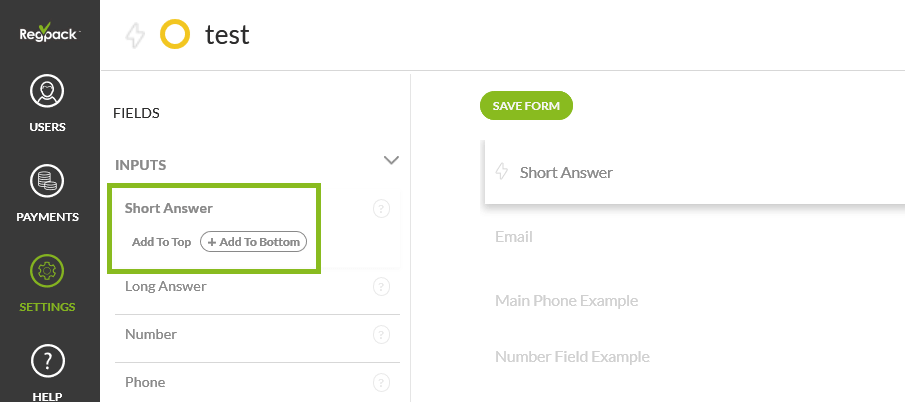Screen dimensions: 905x402
Task: Select the Email field in form
Action: point(514,237)
